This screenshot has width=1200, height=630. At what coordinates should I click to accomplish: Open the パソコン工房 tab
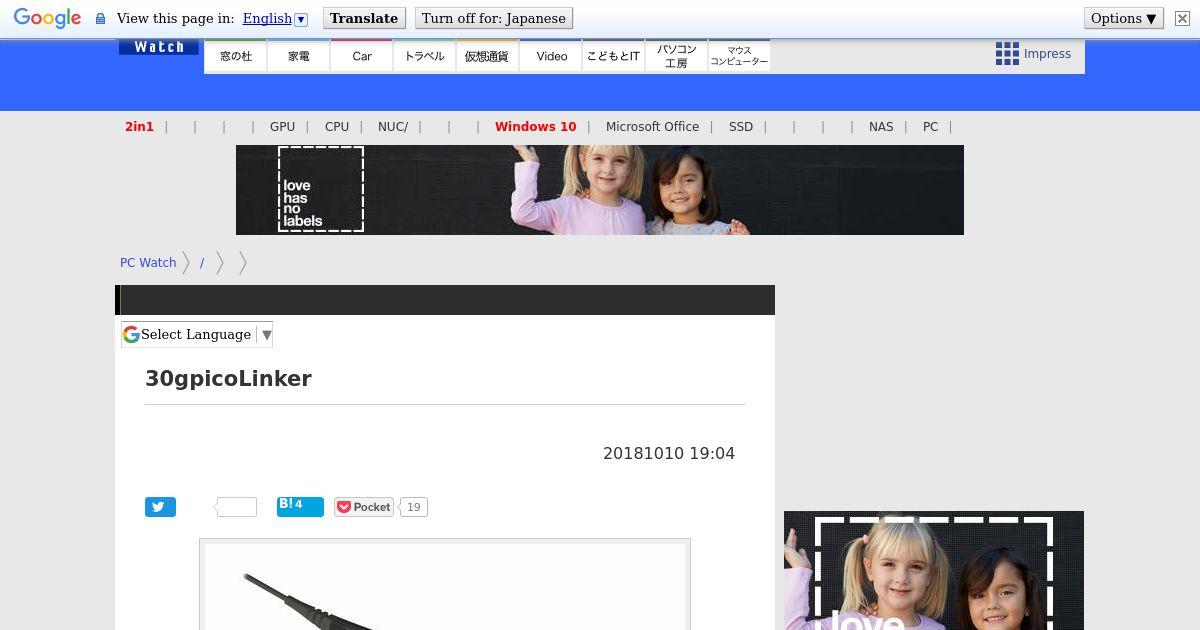pyautogui.click(x=676, y=56)
